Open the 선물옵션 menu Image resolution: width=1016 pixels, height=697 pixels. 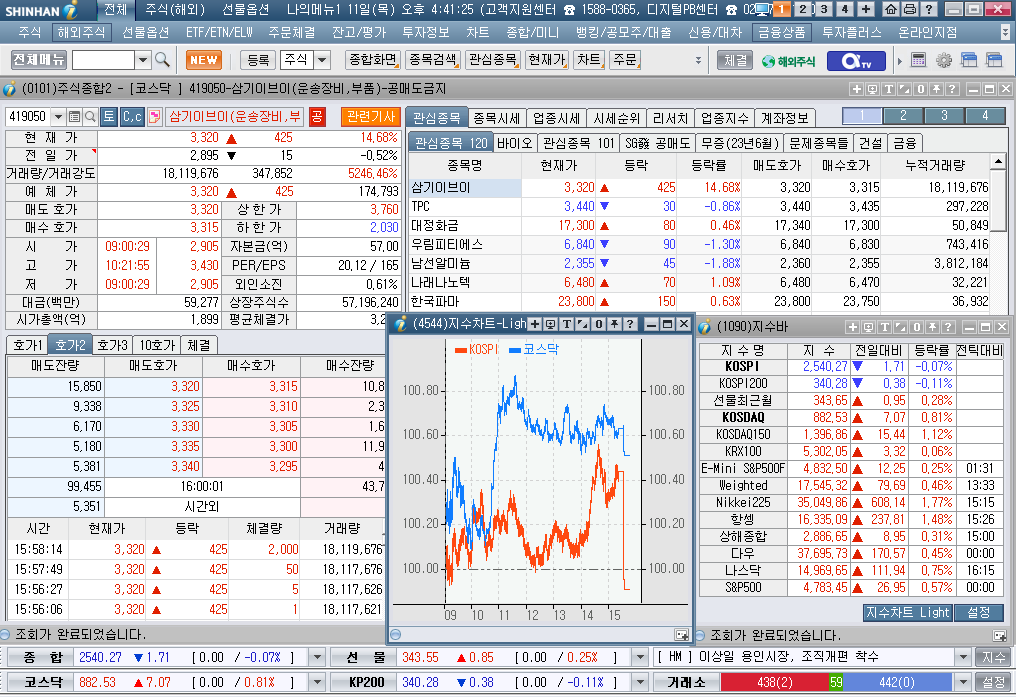tap(145, 32)
